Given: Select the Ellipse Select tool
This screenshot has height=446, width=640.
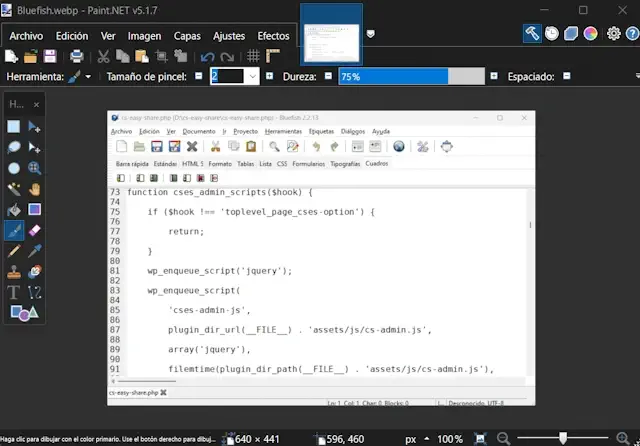Looking at the screenshot, I should click(x=13, y=168).
